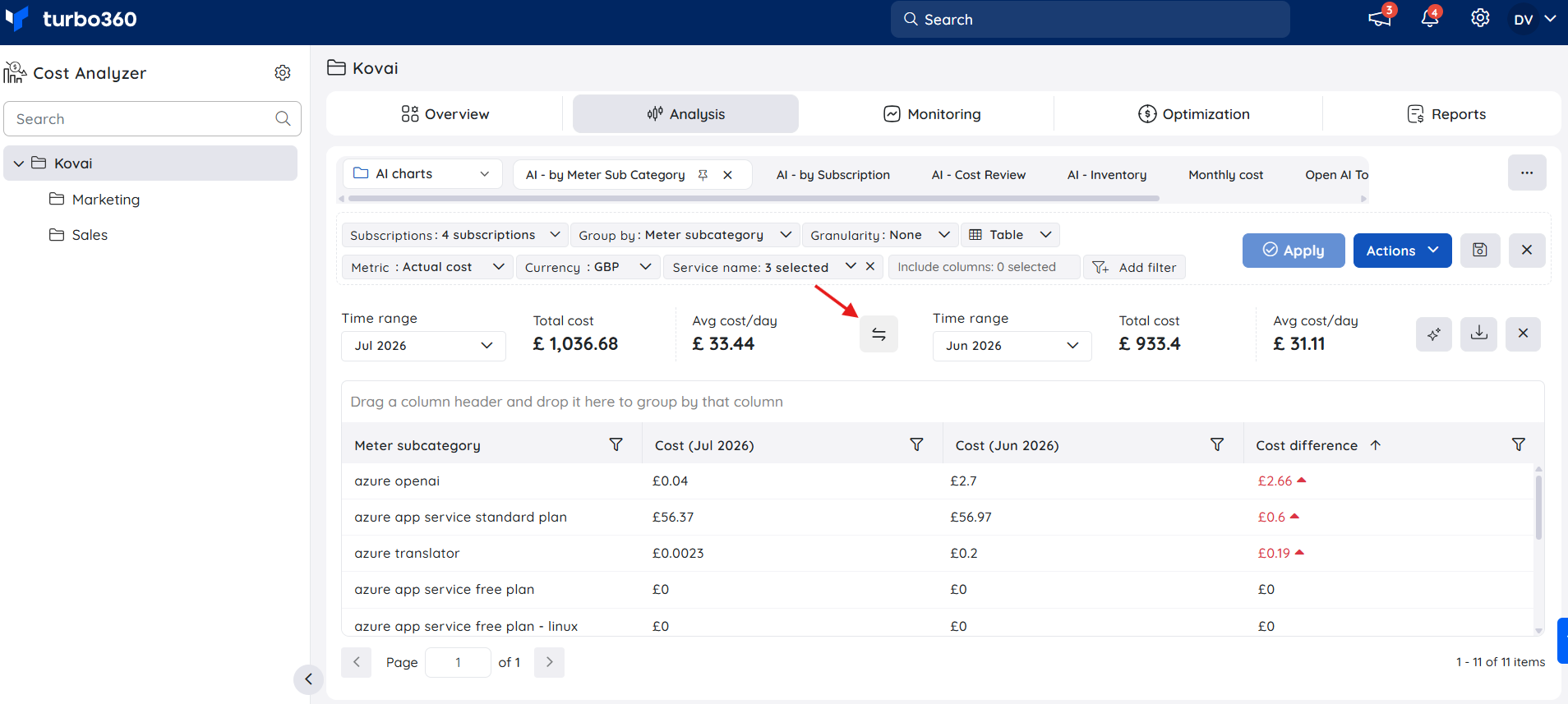Click the Apply button

[1294, 251]
